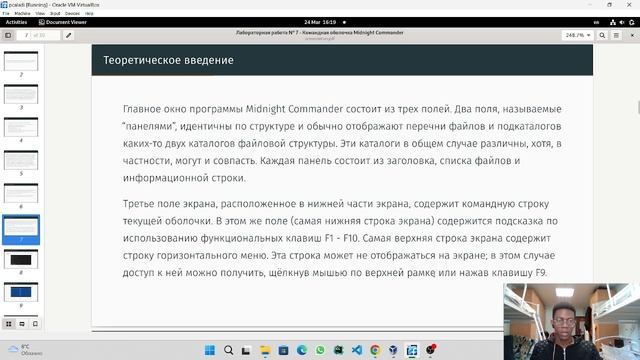Switch sidebar to bookmarks view
This screenshot has width=640, height=360.
pyautogui.click(x=36, y=324)
